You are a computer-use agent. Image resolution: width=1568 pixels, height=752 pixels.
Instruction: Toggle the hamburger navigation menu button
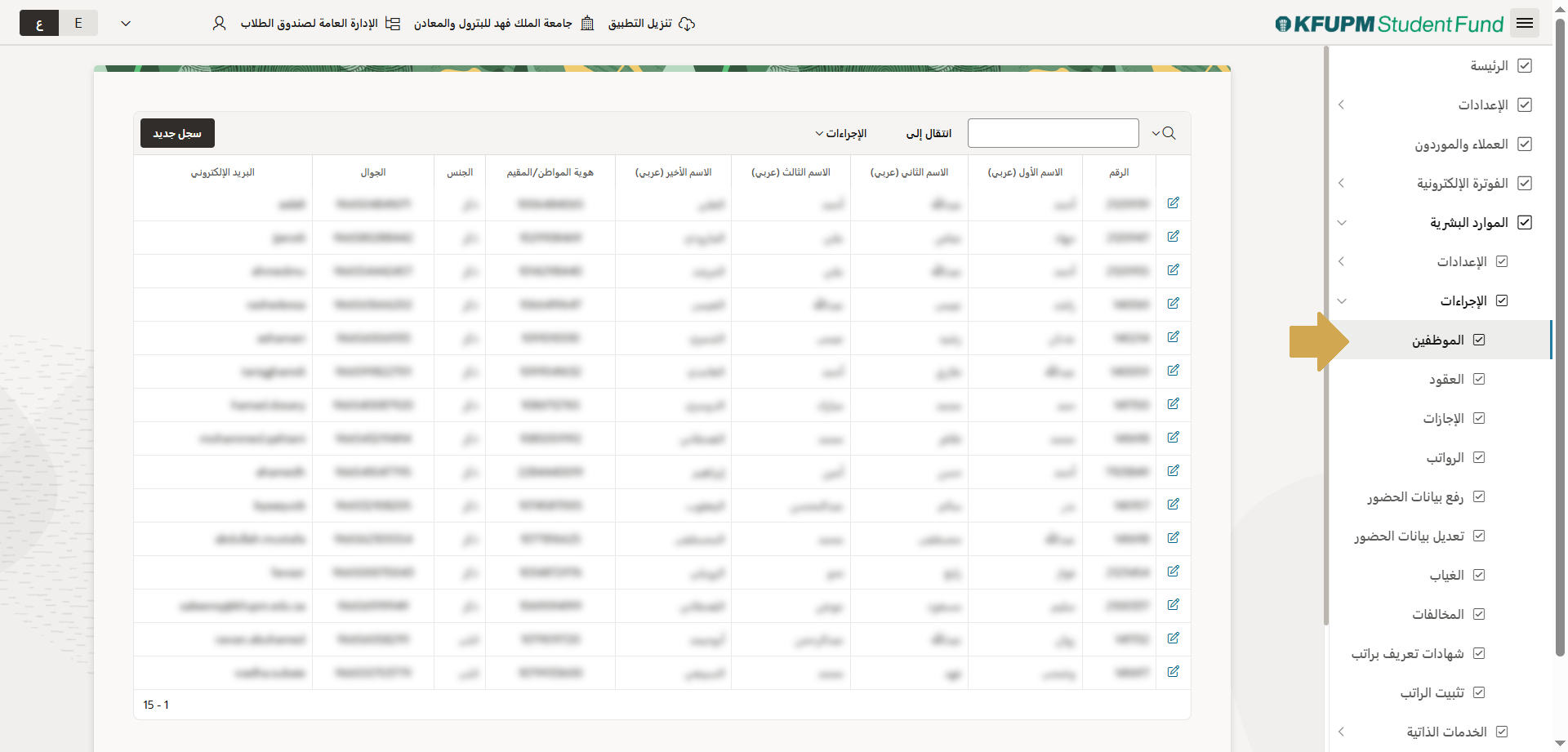[x=1524, y=23]
